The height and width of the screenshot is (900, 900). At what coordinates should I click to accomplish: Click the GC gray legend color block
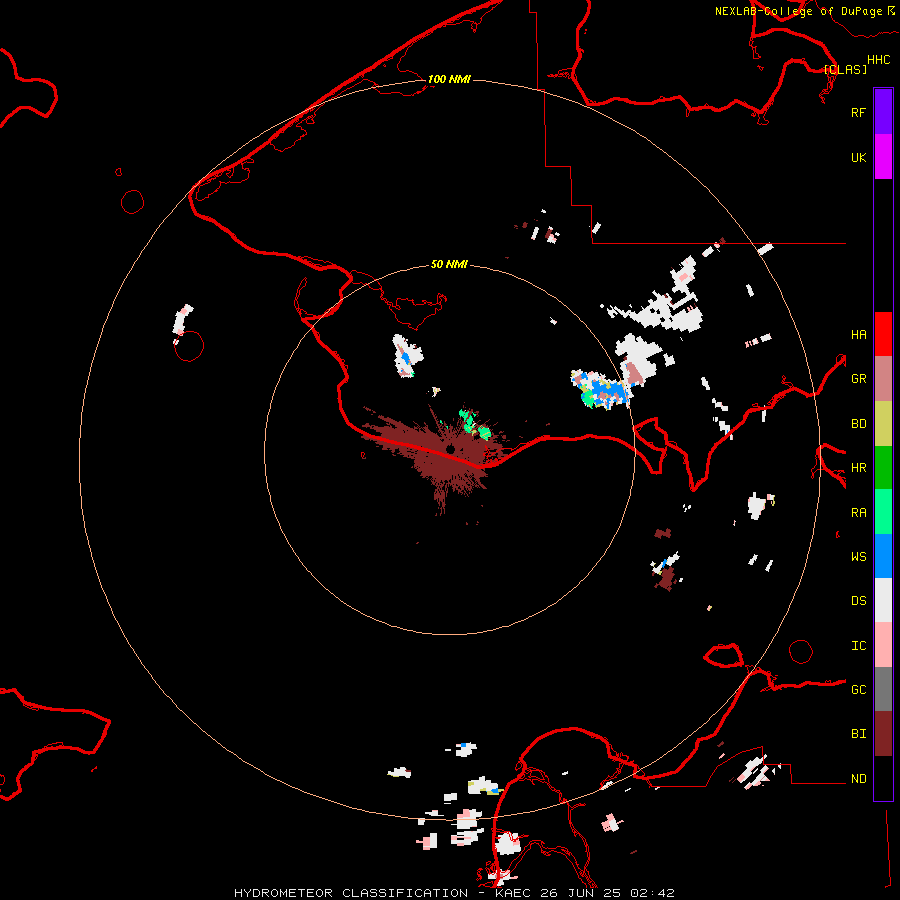click(x=883, y=689)
